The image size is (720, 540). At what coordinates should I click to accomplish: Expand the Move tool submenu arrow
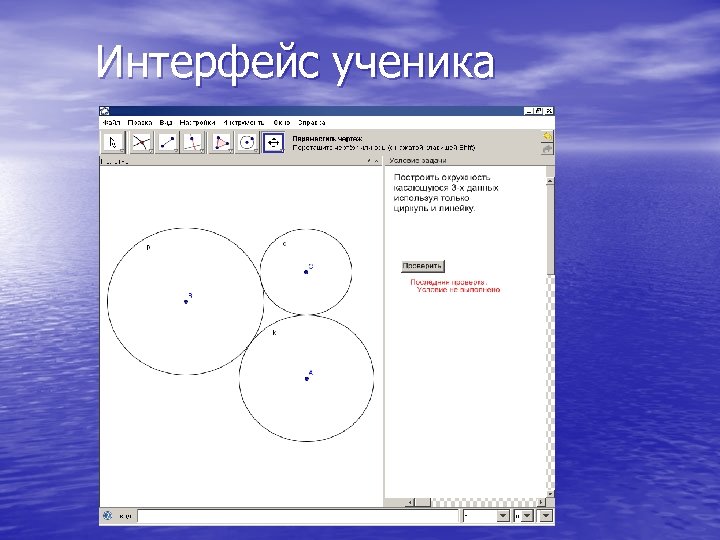pos(121,150)
